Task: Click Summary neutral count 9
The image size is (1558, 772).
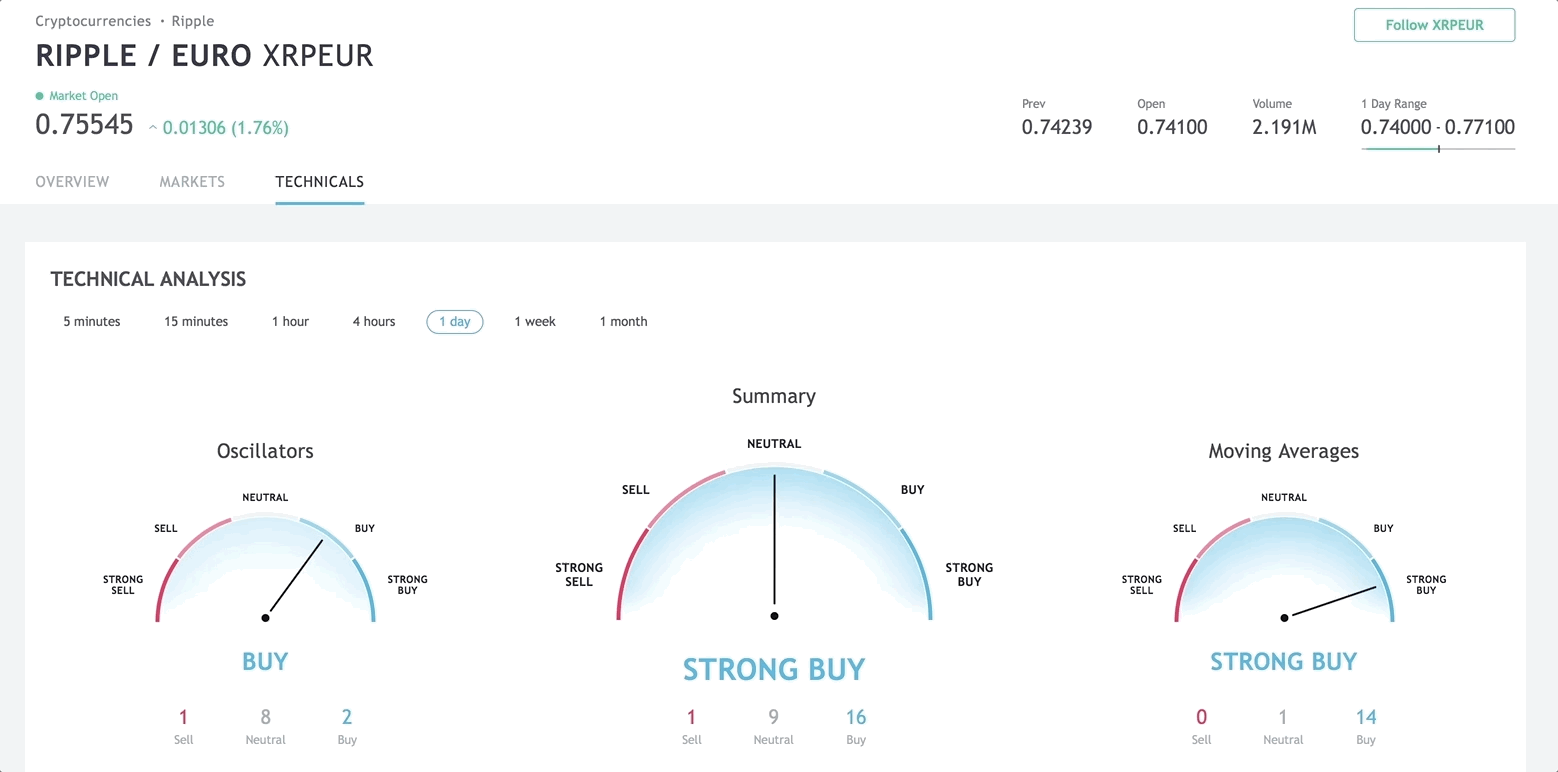Action: point(773,717)
